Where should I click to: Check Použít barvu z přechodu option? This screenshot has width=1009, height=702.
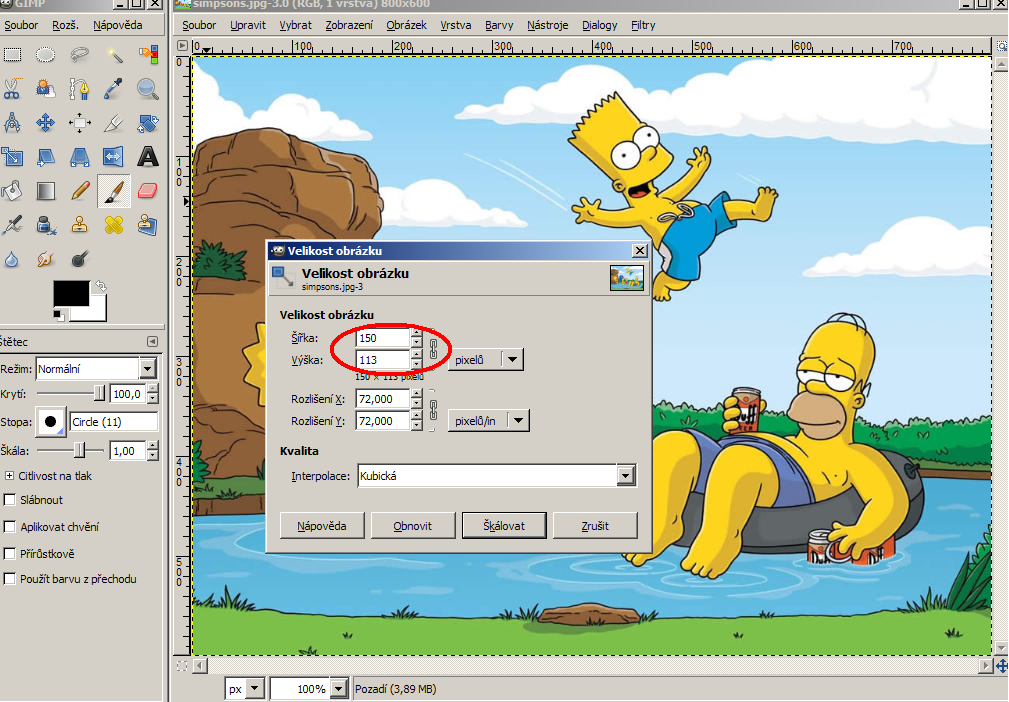(11, 579)
